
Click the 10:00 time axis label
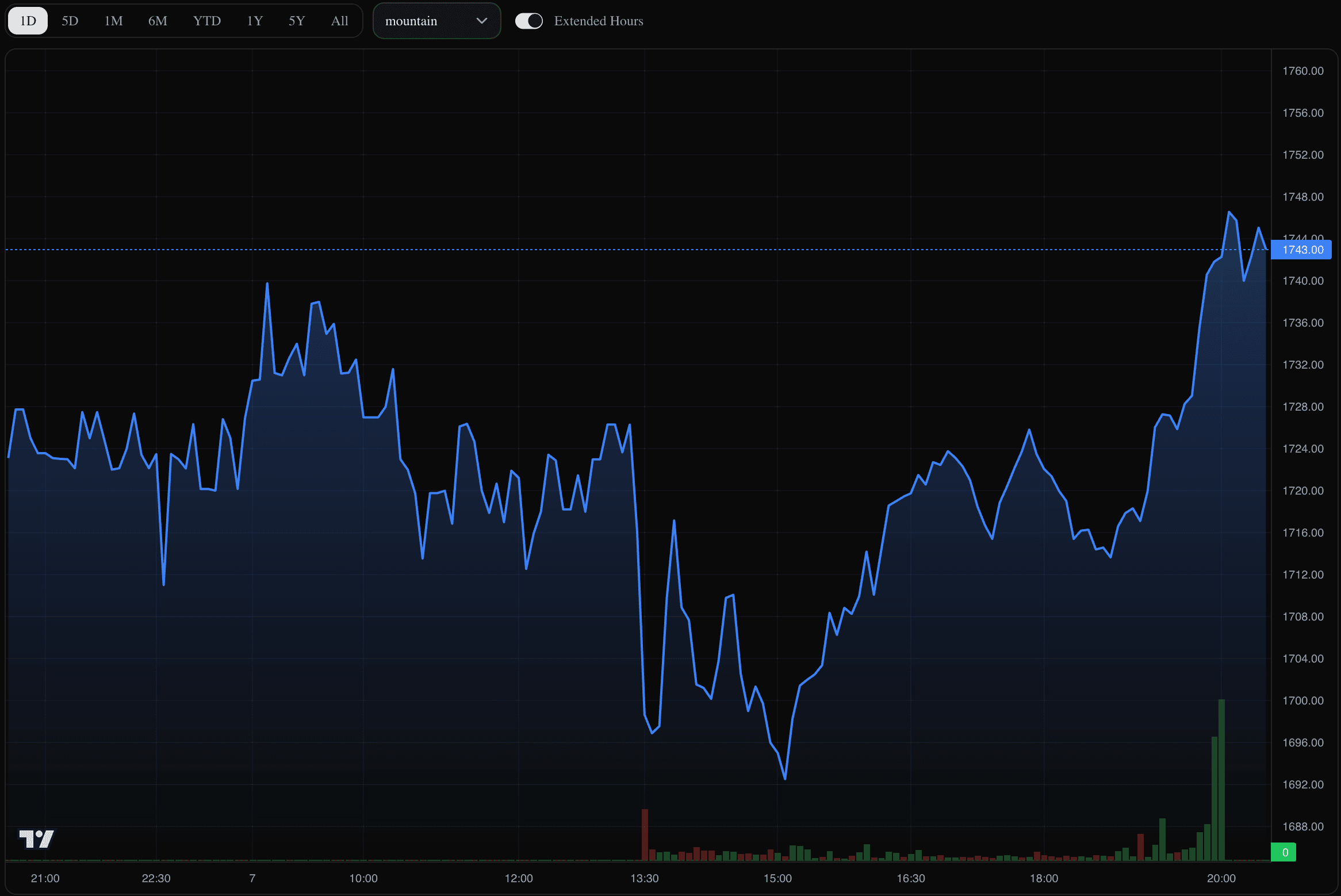coord(363,878)
